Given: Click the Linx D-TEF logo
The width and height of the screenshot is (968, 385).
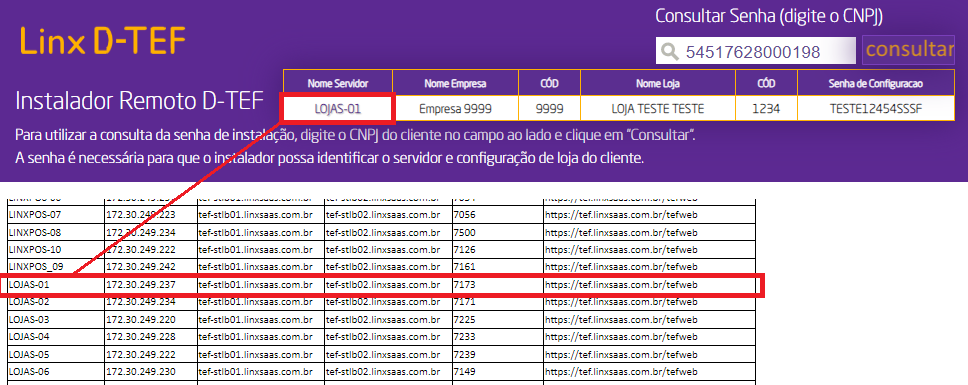Looking at the screenshot, I should pos(102,41).
